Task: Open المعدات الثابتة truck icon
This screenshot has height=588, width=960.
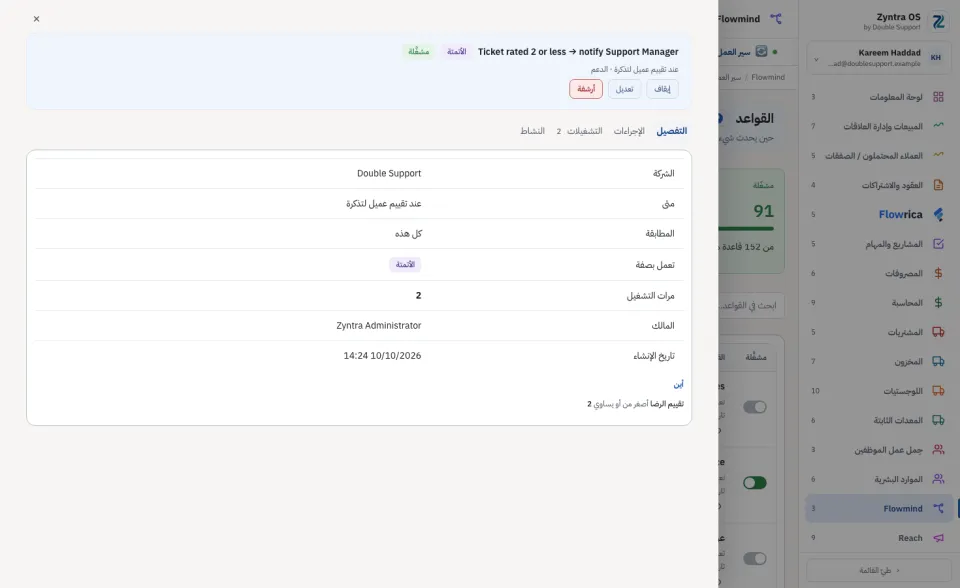Action: (938, 420)
